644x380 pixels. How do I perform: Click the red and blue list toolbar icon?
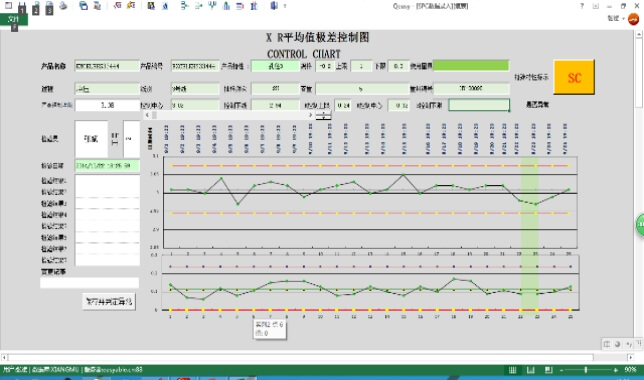(240, 6)
